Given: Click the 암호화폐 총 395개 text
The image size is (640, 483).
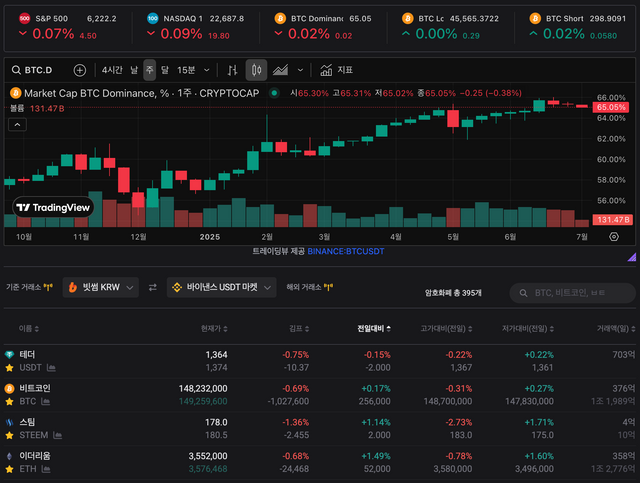Looking at the screenshot, I should tap(453, 293).
